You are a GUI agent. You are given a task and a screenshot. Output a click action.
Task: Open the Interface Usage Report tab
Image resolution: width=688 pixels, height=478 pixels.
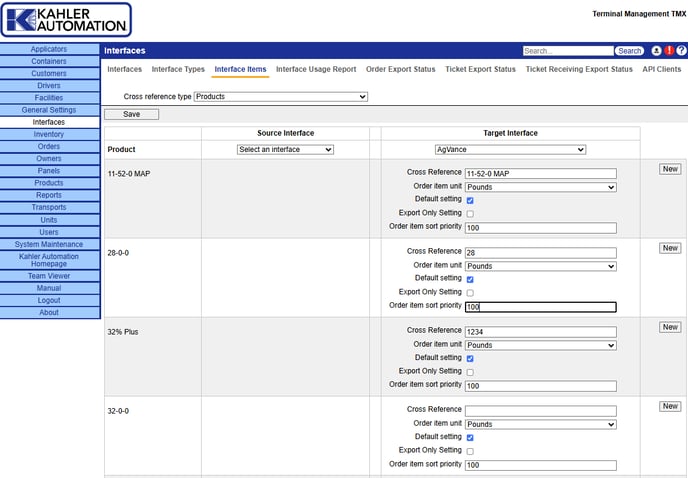[x=316, y=69]
